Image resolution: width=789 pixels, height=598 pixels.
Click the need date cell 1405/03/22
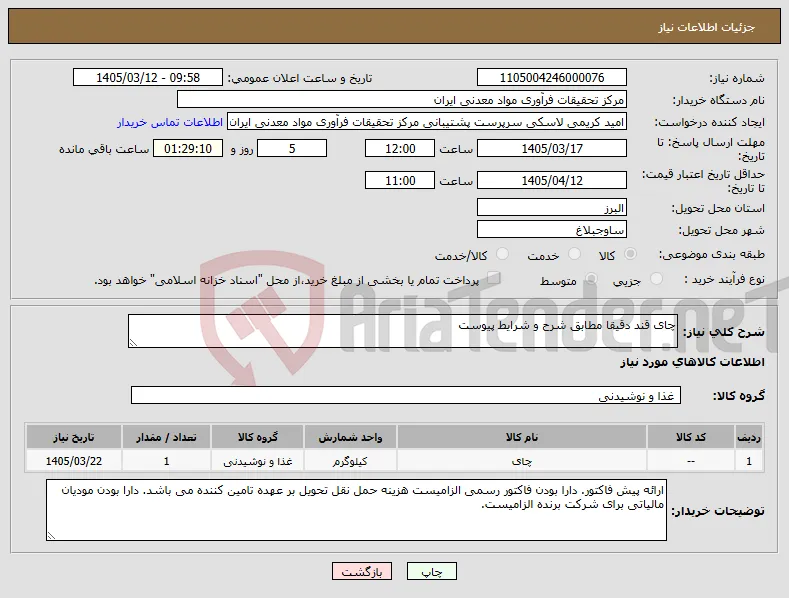point(73,461)
